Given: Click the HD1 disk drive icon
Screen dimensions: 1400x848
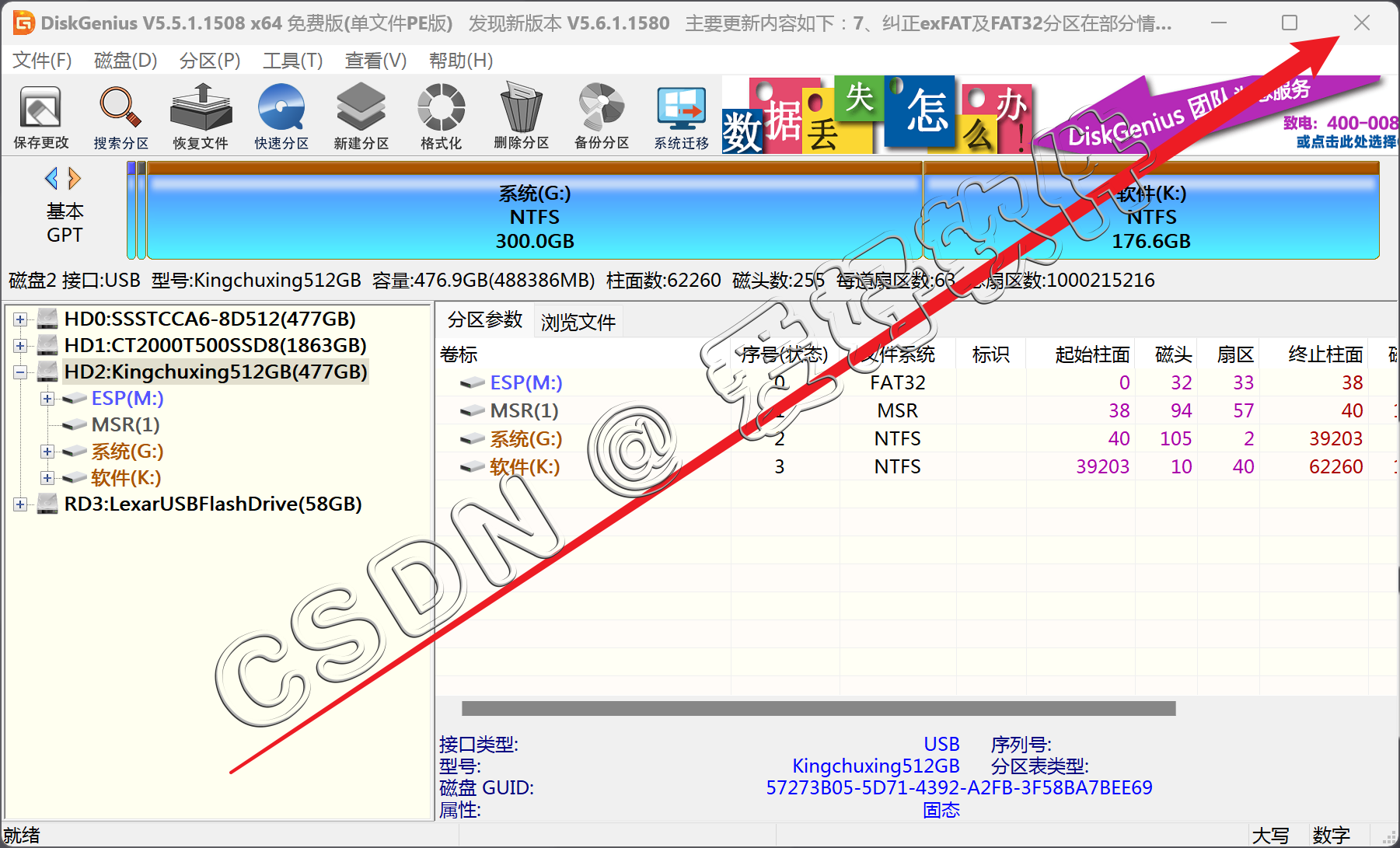Looking at the screenshot, I should 47,345.
